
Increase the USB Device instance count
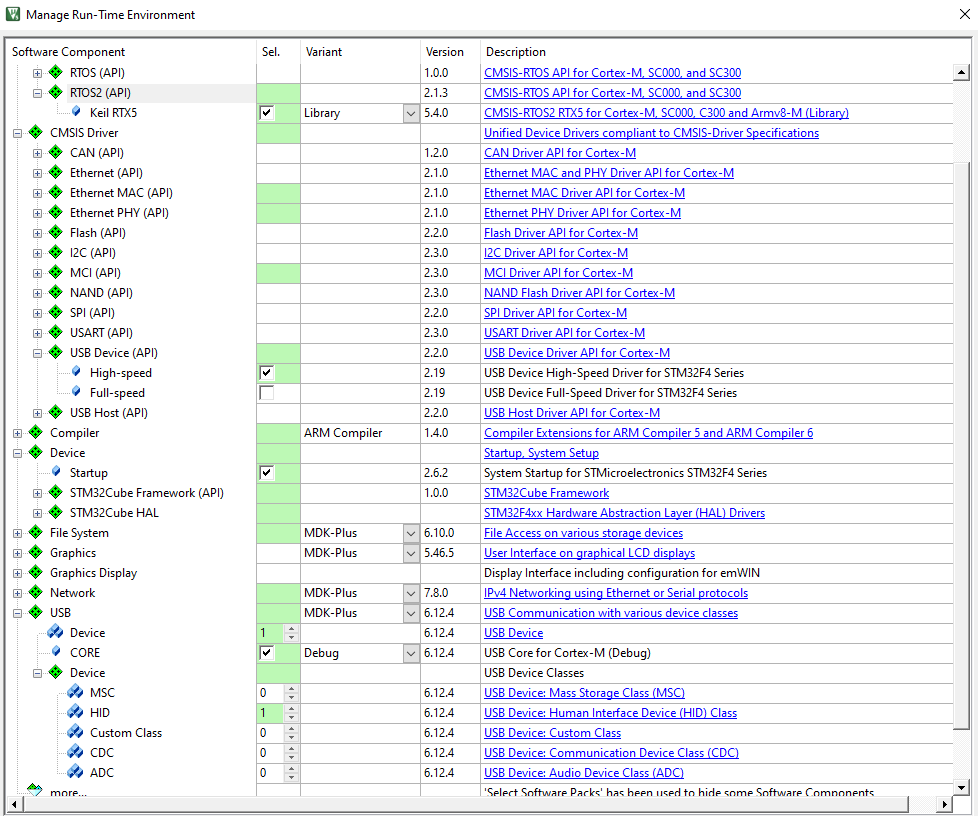[x=291, y=629]
